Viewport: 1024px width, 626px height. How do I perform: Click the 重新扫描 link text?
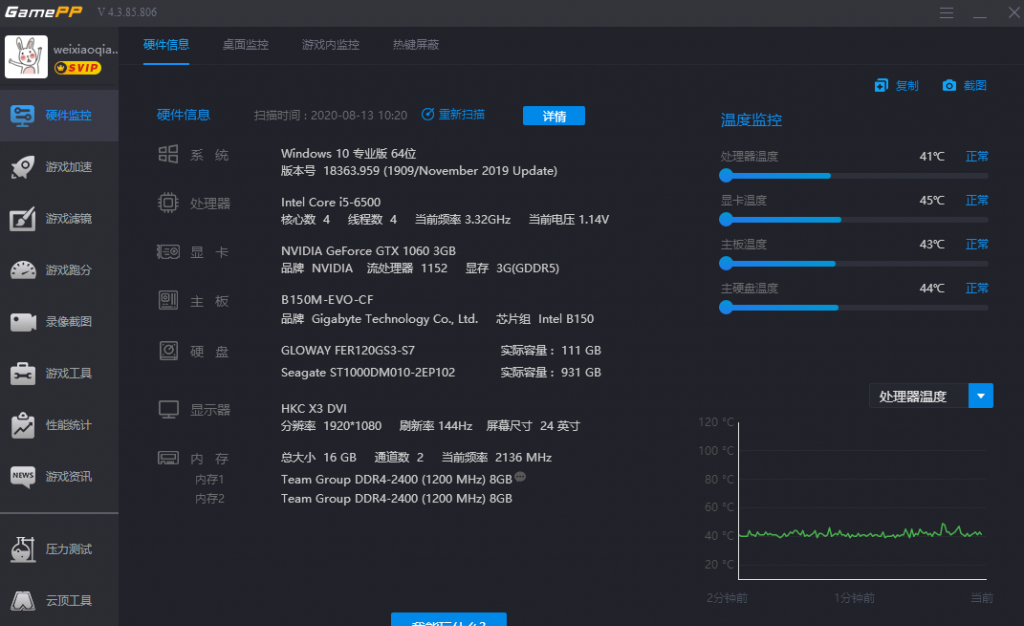coord(462,114)
